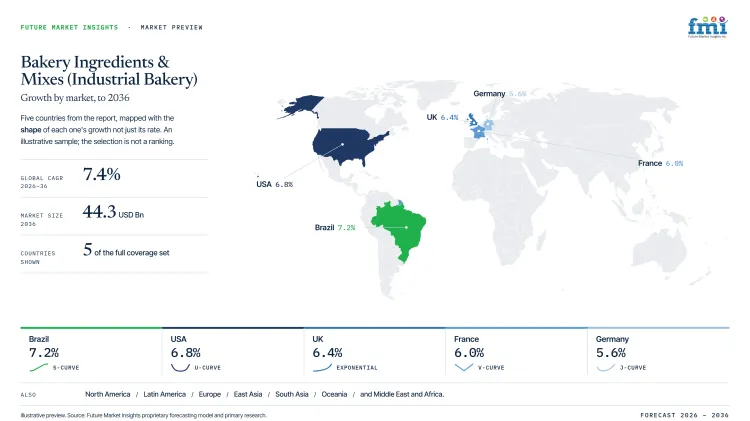750x421 pixels.
Task: Click the East Asia region link
Action: (248, 394)
